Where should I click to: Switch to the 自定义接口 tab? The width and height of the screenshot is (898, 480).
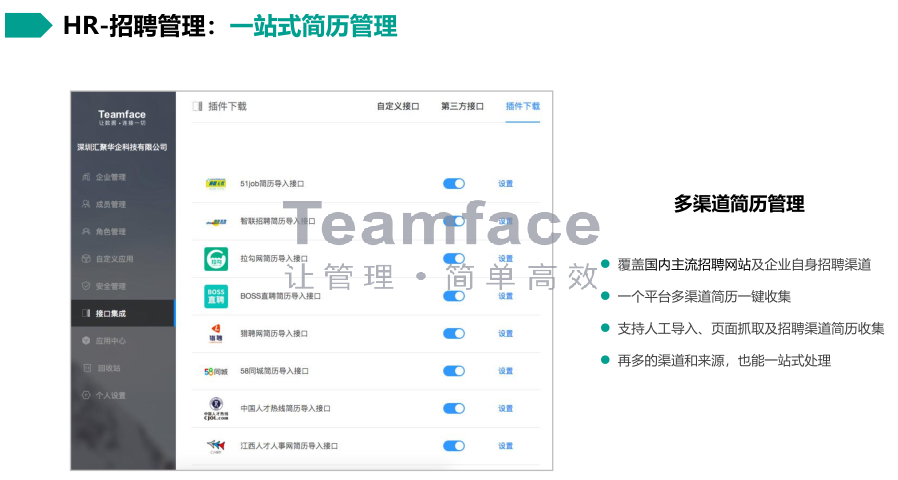coord(398,106)
